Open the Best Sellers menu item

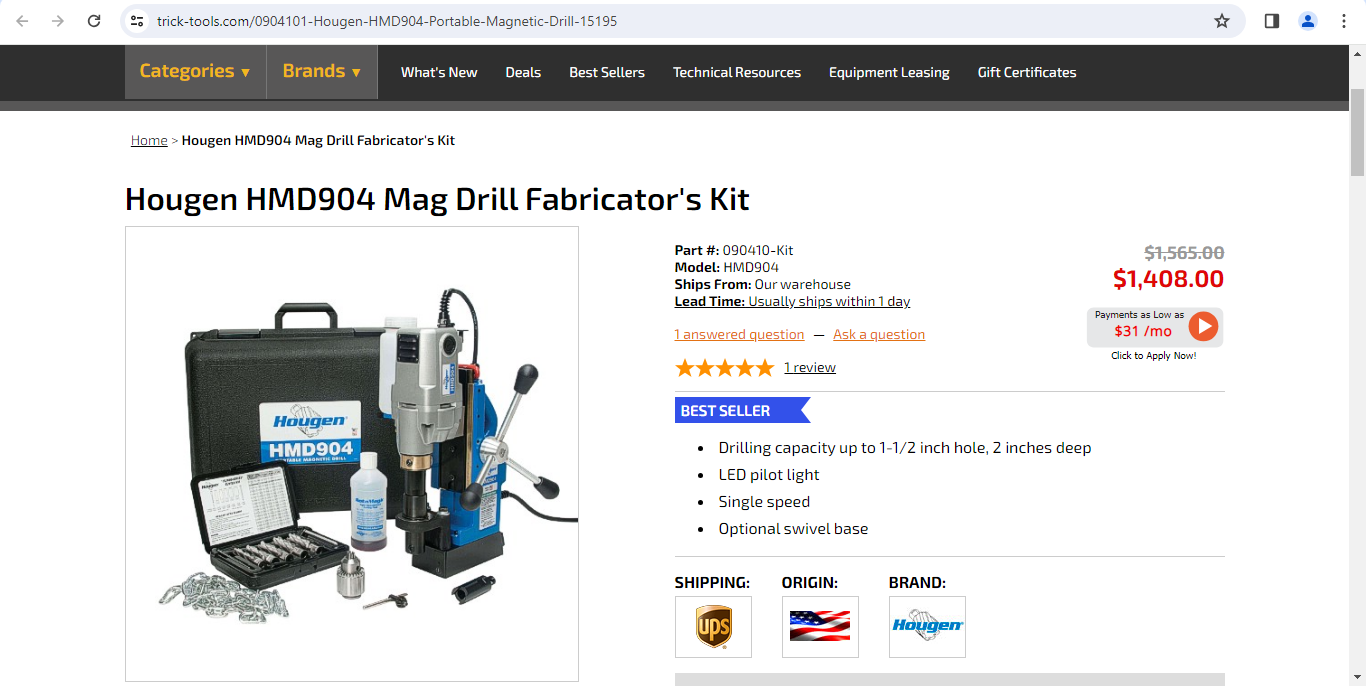(607, 72)
